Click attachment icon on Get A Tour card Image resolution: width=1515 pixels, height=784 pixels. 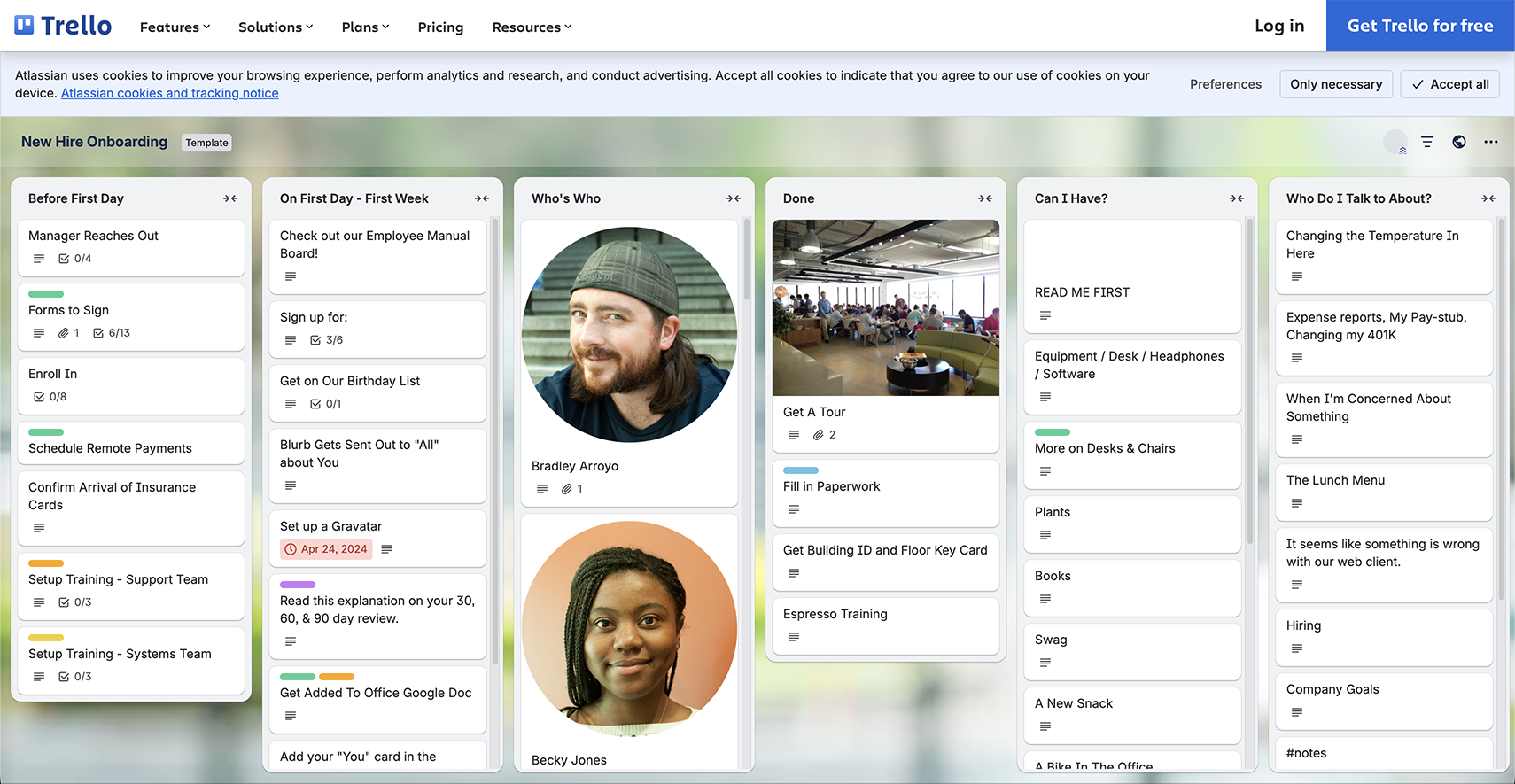coord(819,435)
